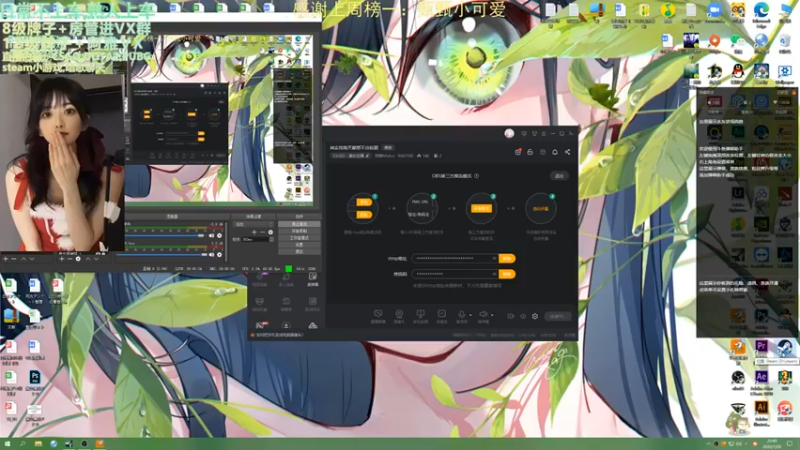Move selected OBS scene up
Screen dimensions: 800x450
click(x=23, y=259)
